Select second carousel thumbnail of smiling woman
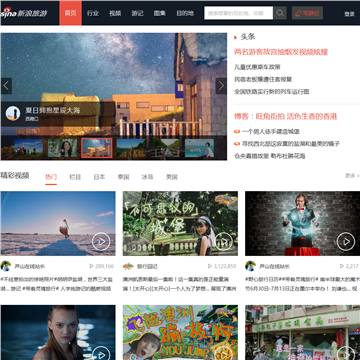Viewport: 360px width, 360px height. [x=62, y=148]
